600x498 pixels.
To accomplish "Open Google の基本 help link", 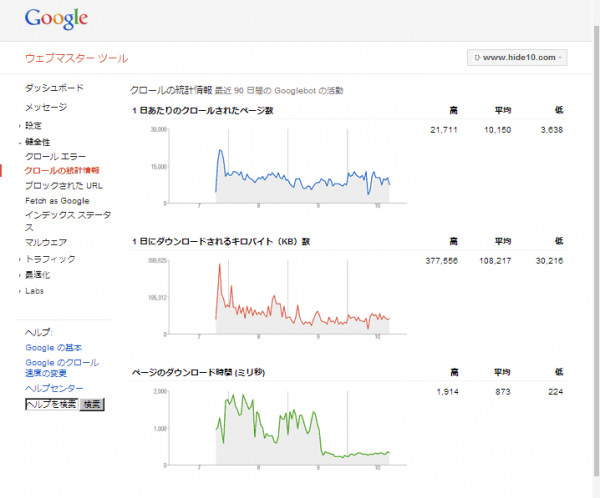I will click(x=54, y=348).
